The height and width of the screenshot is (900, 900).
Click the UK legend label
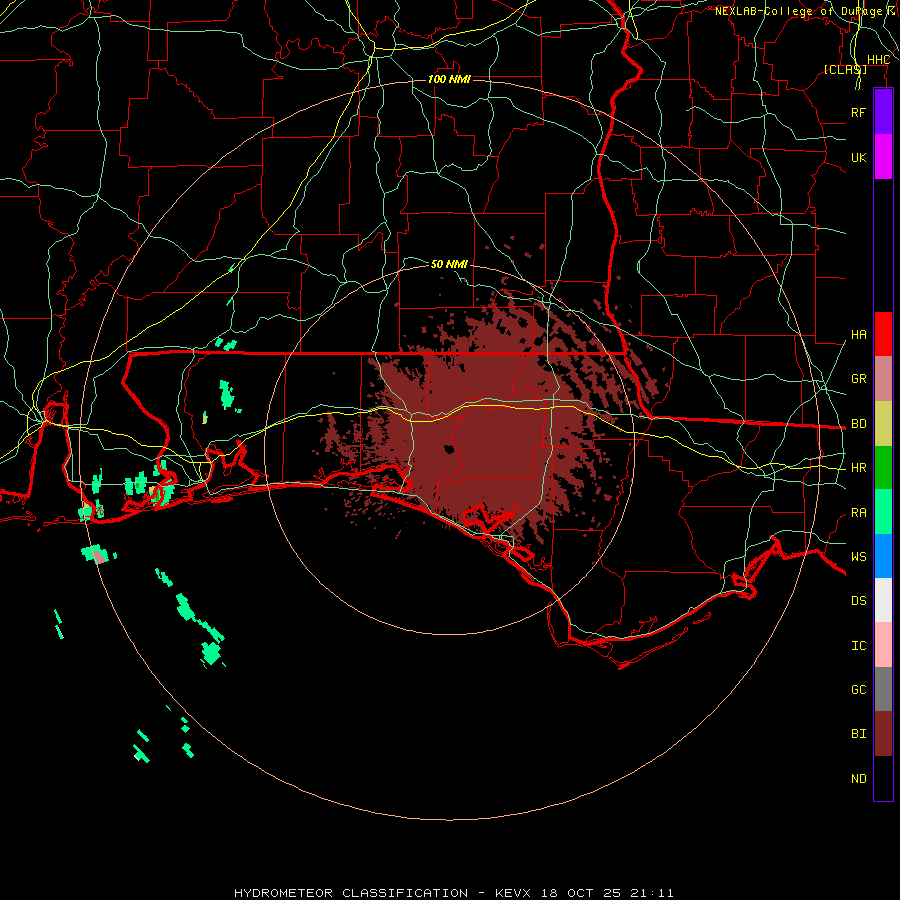[x=858, y=157]
